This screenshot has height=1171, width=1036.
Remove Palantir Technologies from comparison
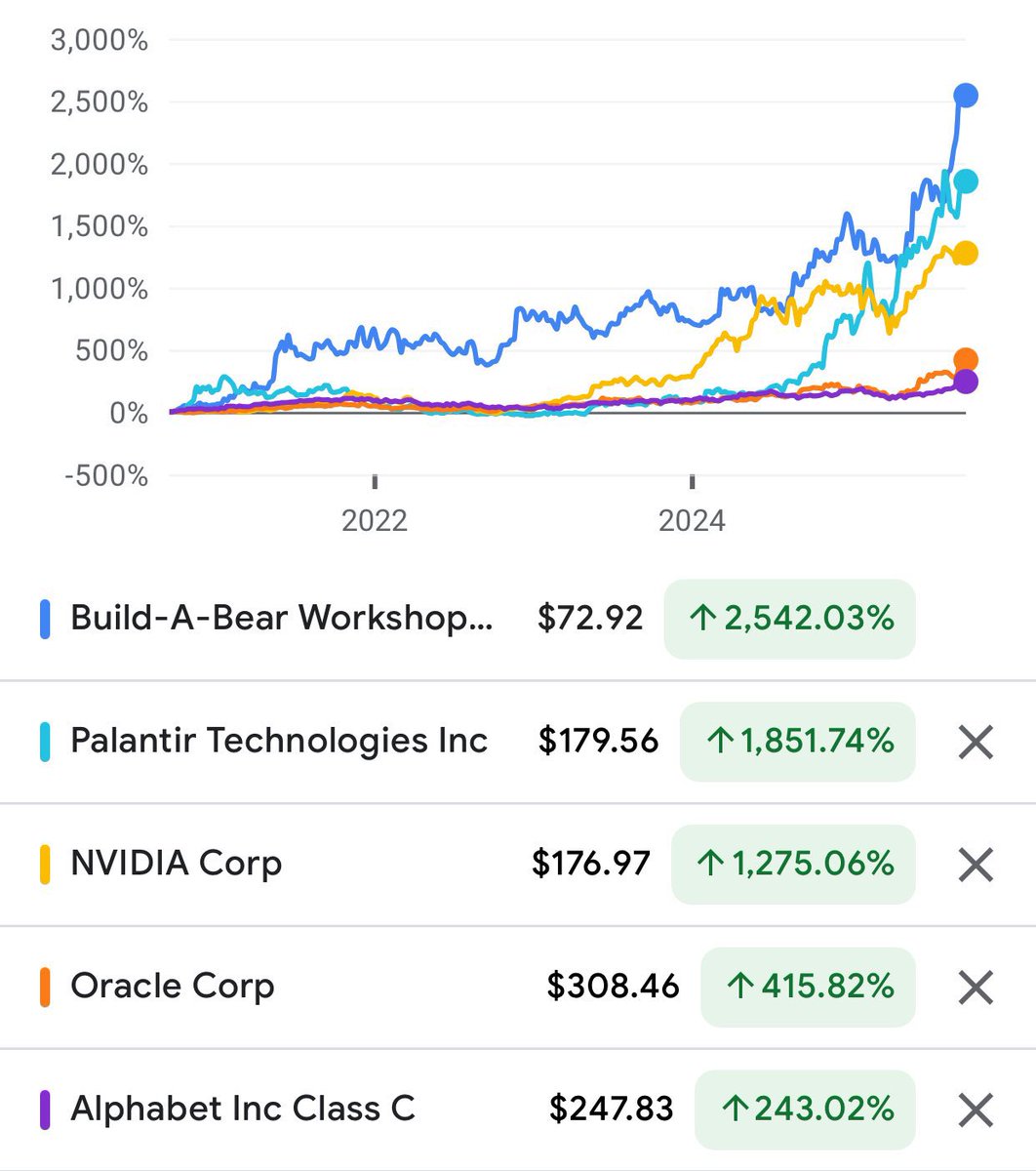(976, 743)
